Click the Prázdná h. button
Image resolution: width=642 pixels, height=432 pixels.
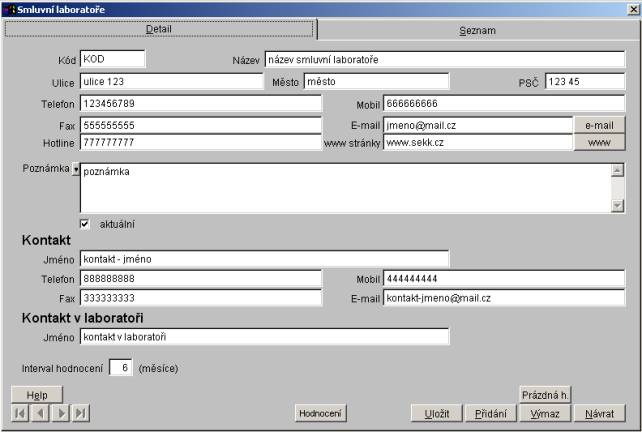click(x=545, y=394)
